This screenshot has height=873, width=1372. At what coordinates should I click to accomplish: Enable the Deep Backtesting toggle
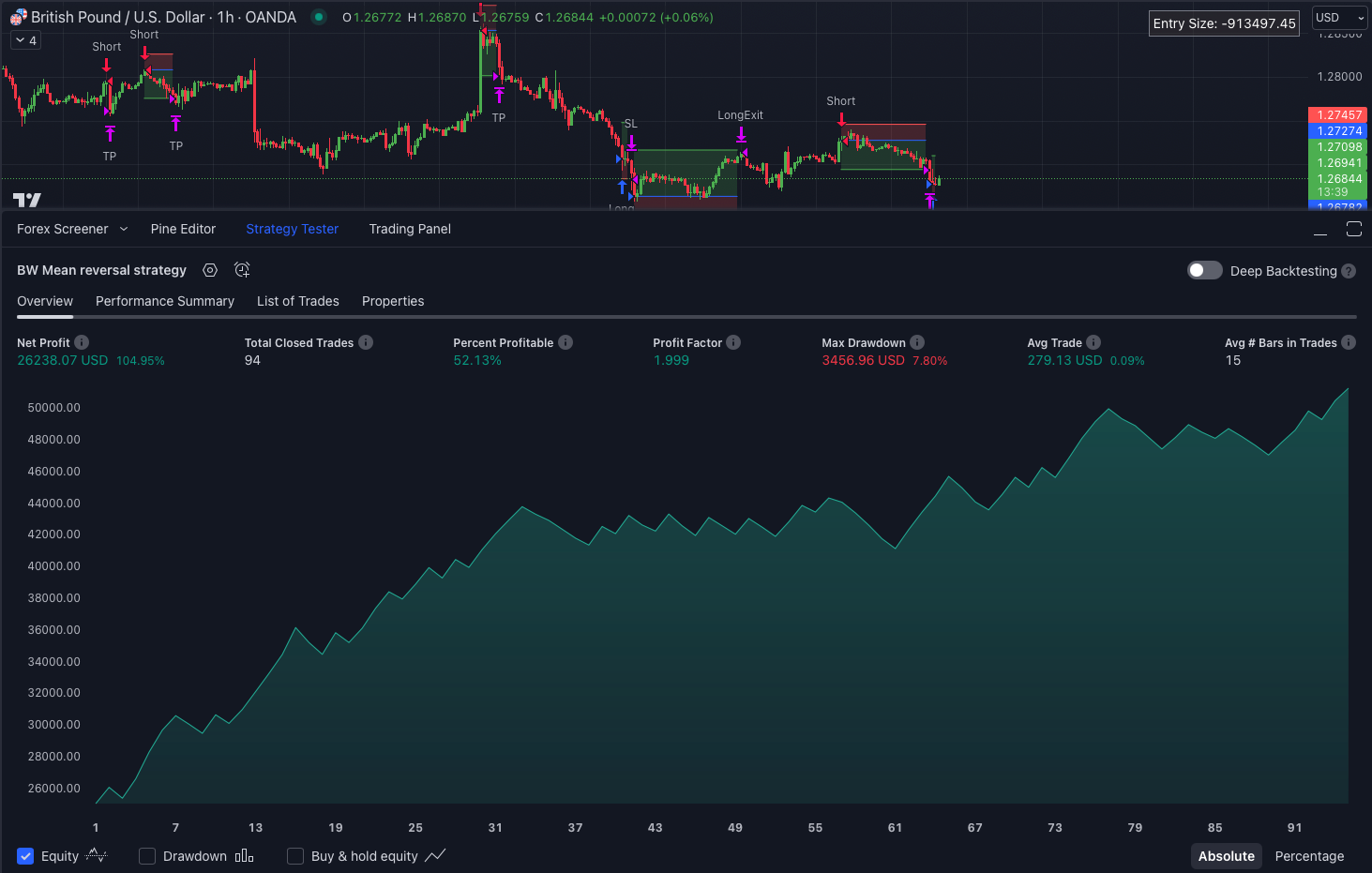coord(1204,270)
